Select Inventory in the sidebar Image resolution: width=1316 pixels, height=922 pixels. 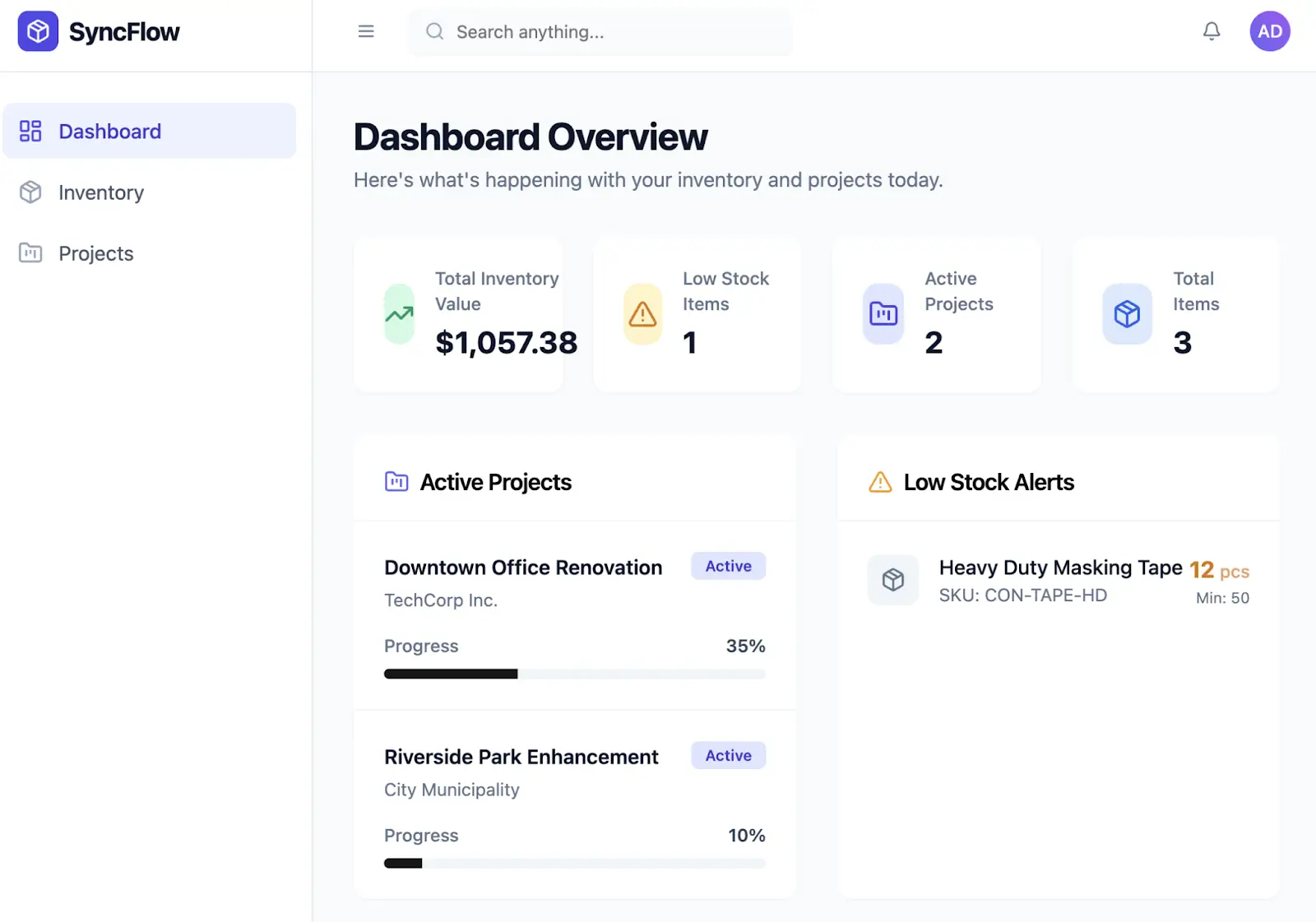(100, 192)
